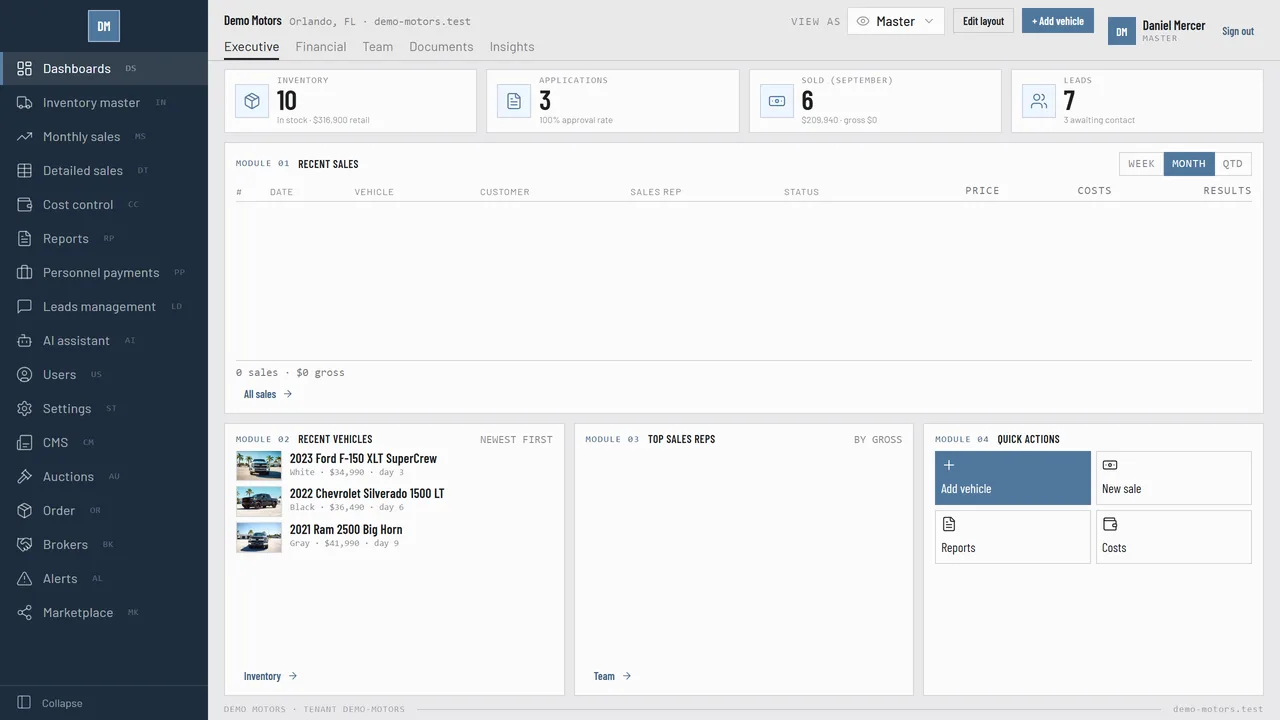Click the Dashboards sidebar icon
Viewport: 1280px width, 720px height.
[x=25, y=69]
